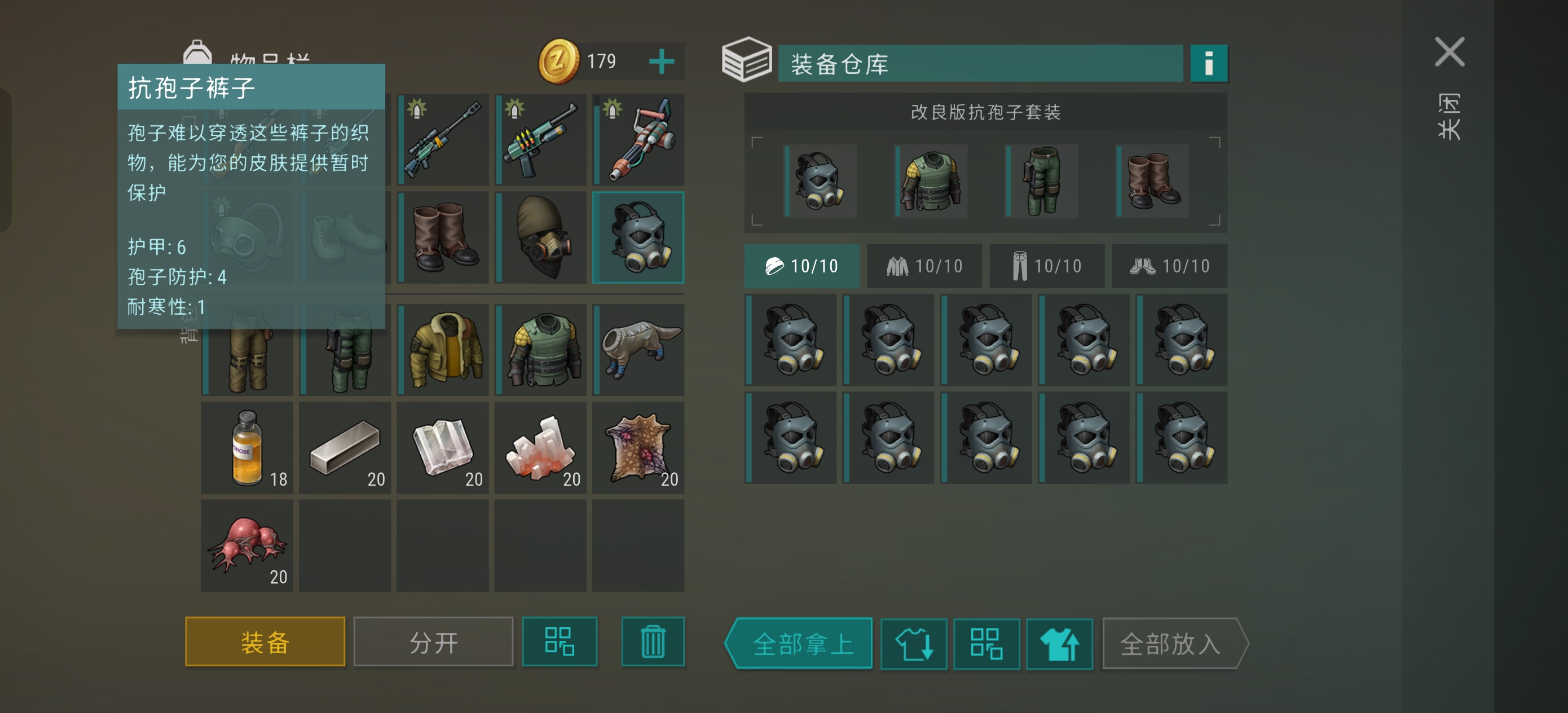Switch to the jacket 10/10 tab

(x=924, y=266)
